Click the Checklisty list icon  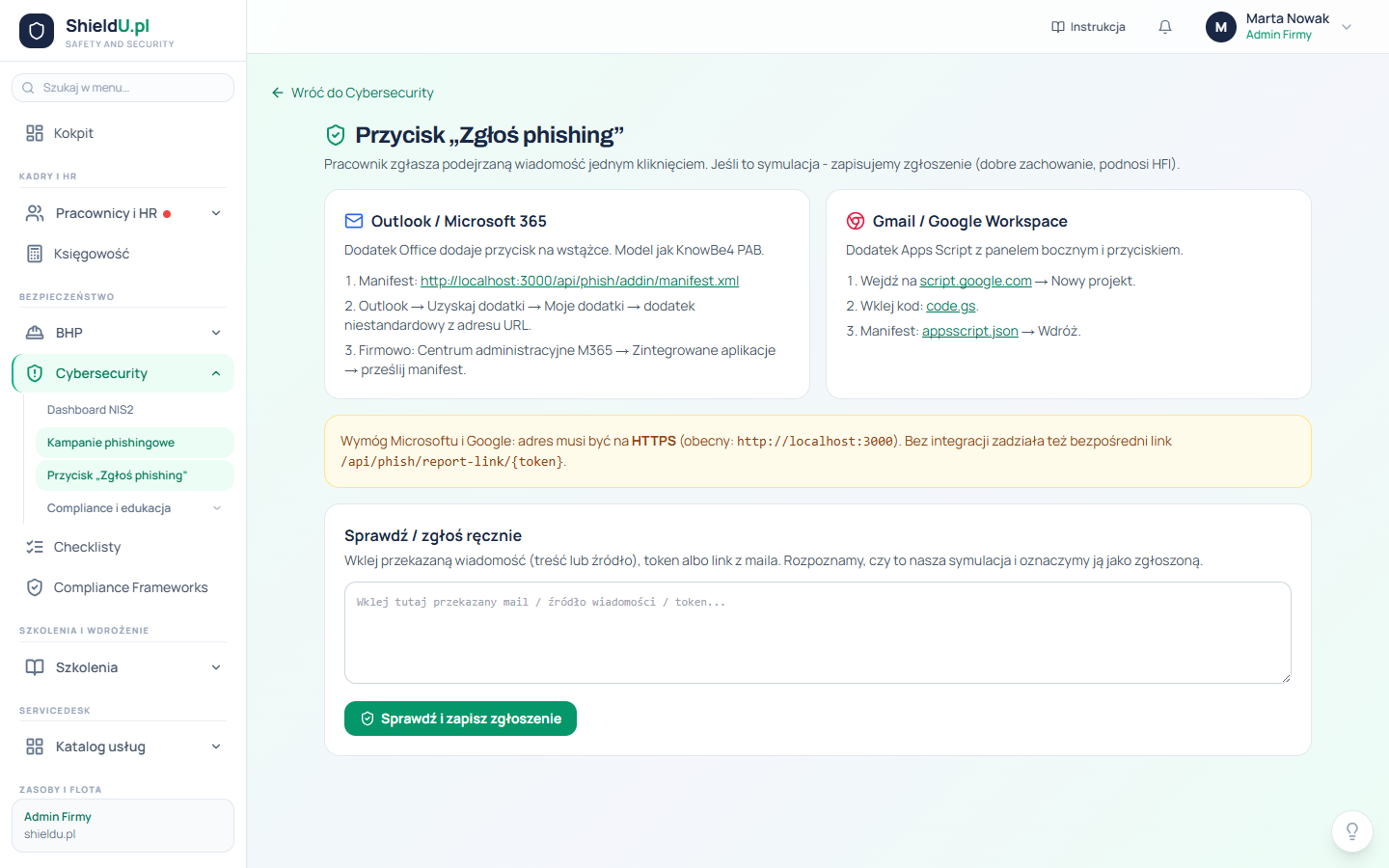[35, 547]
